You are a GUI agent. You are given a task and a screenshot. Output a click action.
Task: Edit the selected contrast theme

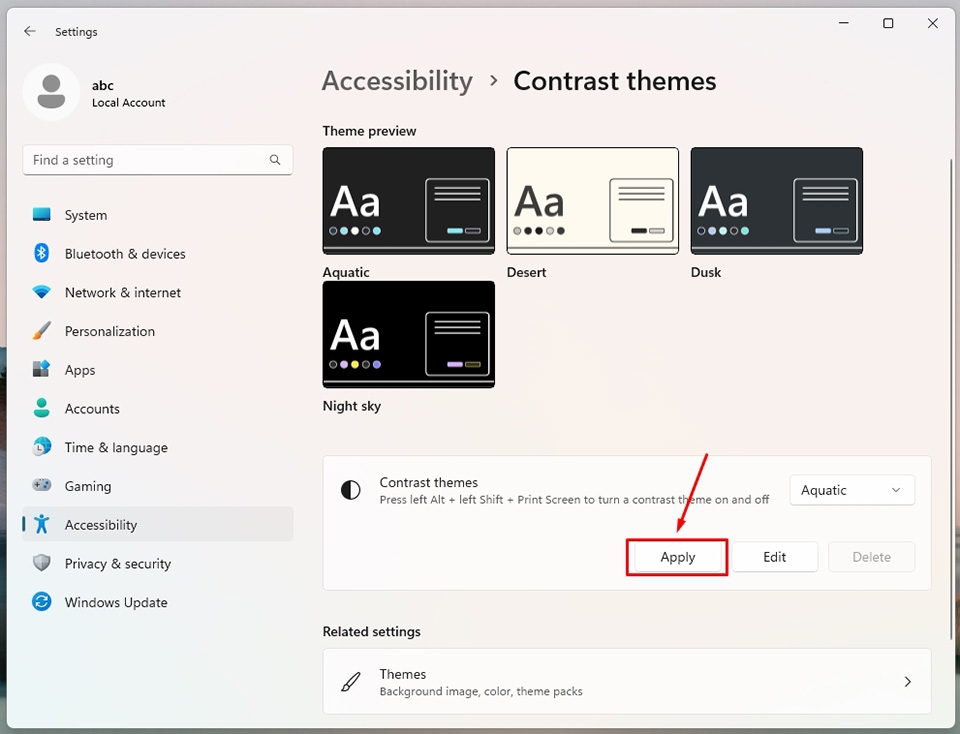[x=774, y=557]
